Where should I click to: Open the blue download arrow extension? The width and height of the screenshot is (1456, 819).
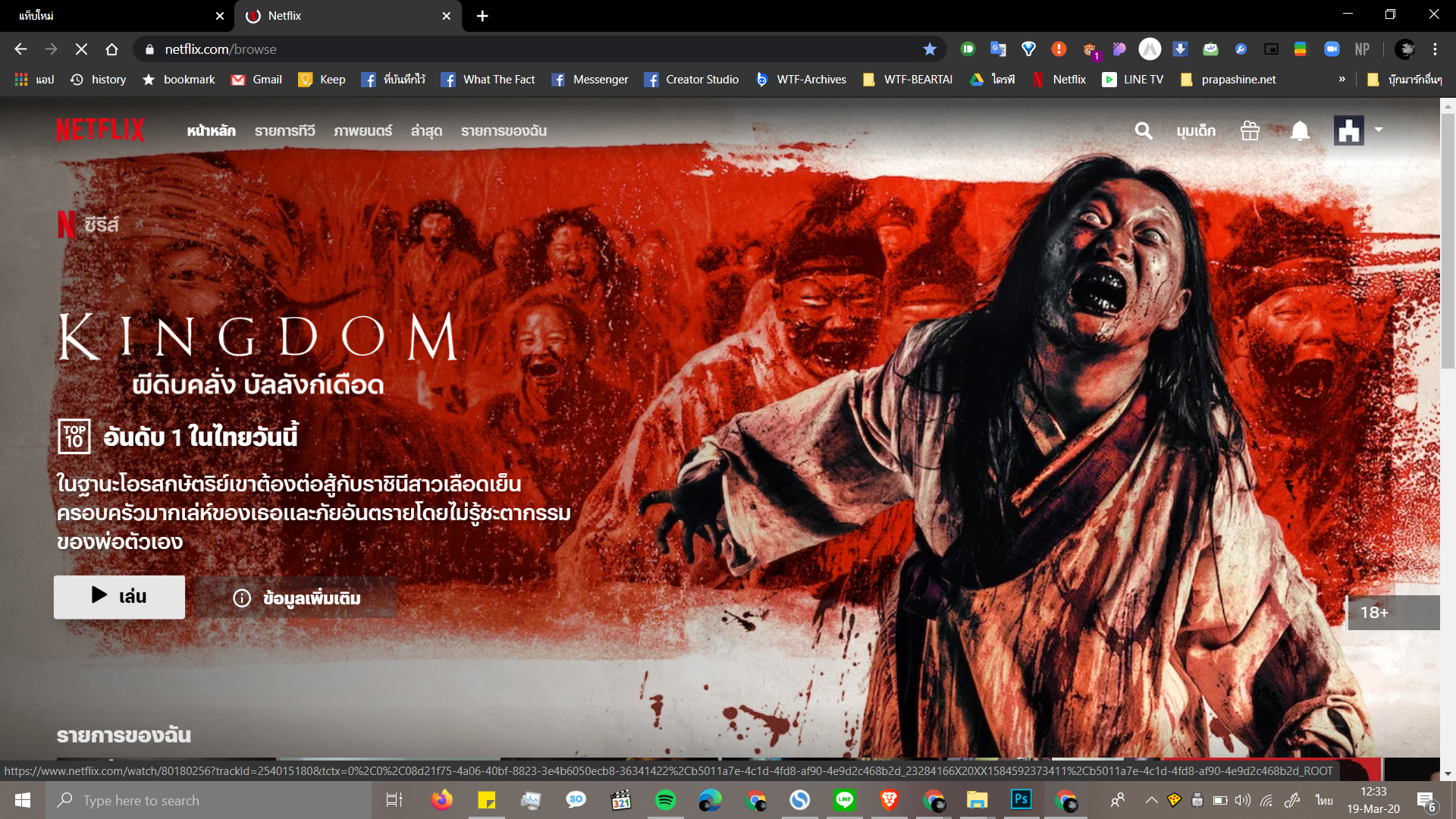[x=1180, y=49]
